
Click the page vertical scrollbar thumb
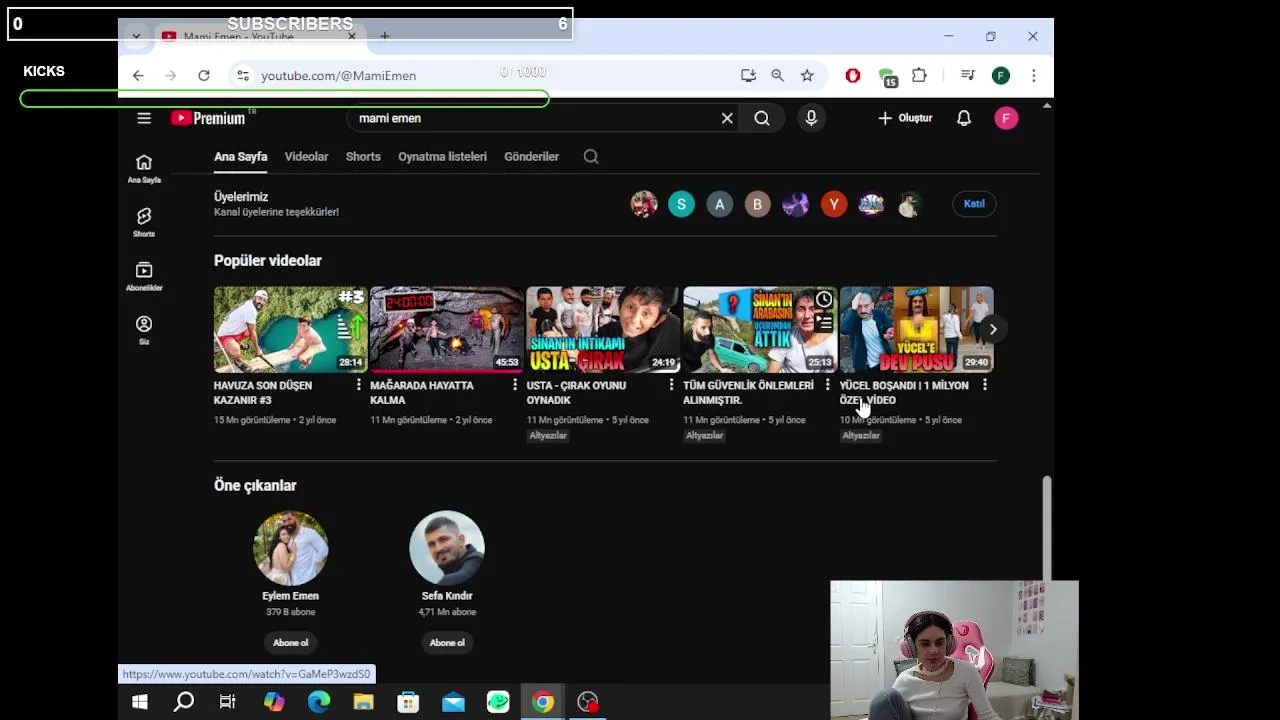[x=1047, y=528]
